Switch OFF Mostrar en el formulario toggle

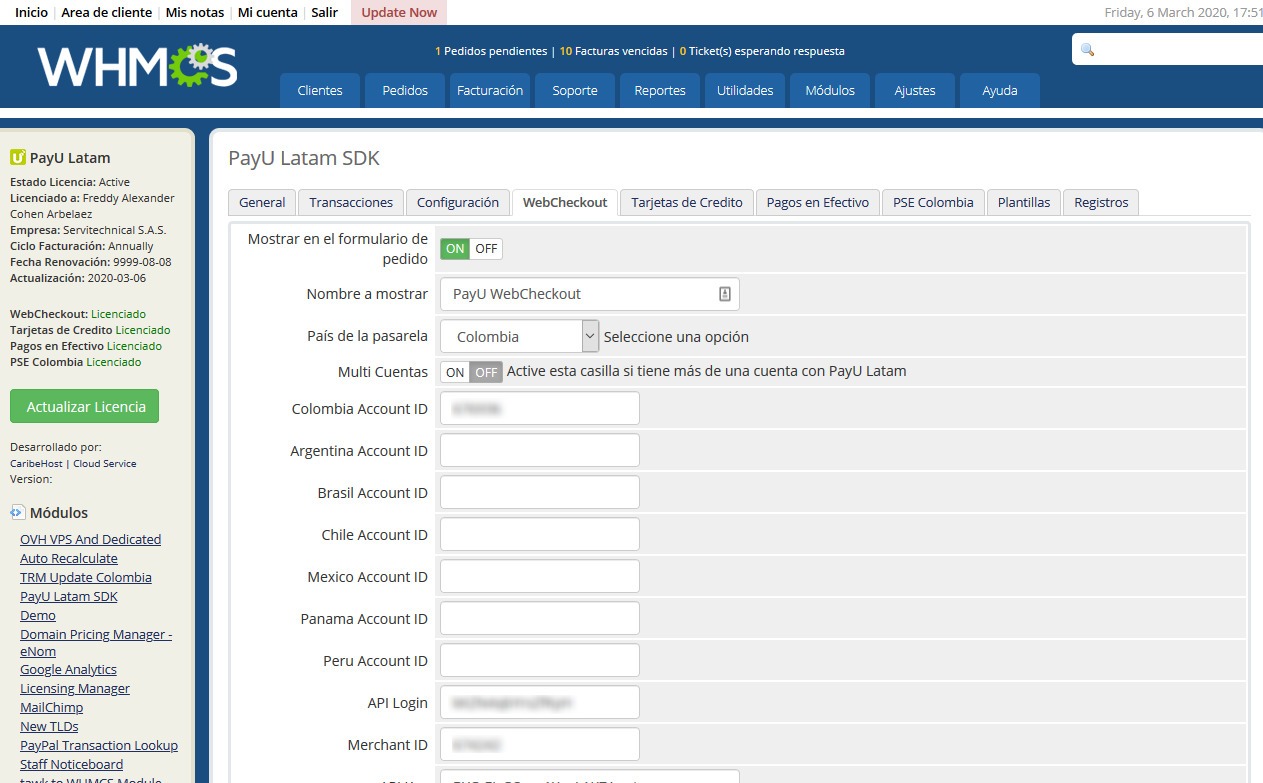click(x=486, y=249)
